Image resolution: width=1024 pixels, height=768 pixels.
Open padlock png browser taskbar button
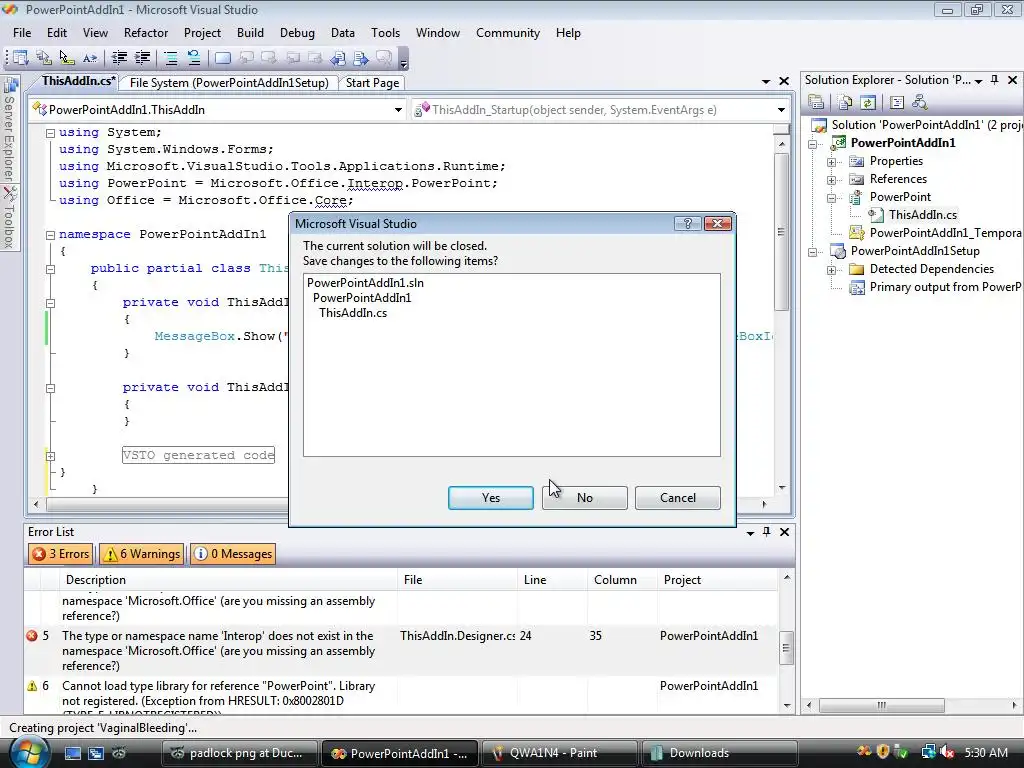[x=240, y=753]
